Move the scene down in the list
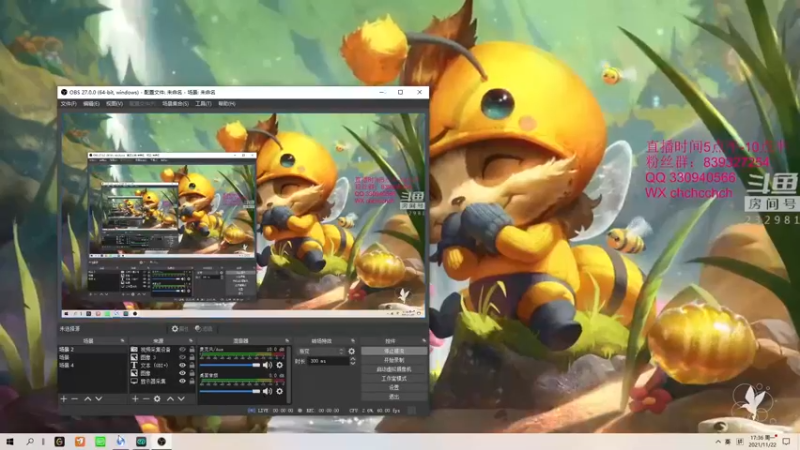This screenshot has height=450, width=800. tap(98, 398)
